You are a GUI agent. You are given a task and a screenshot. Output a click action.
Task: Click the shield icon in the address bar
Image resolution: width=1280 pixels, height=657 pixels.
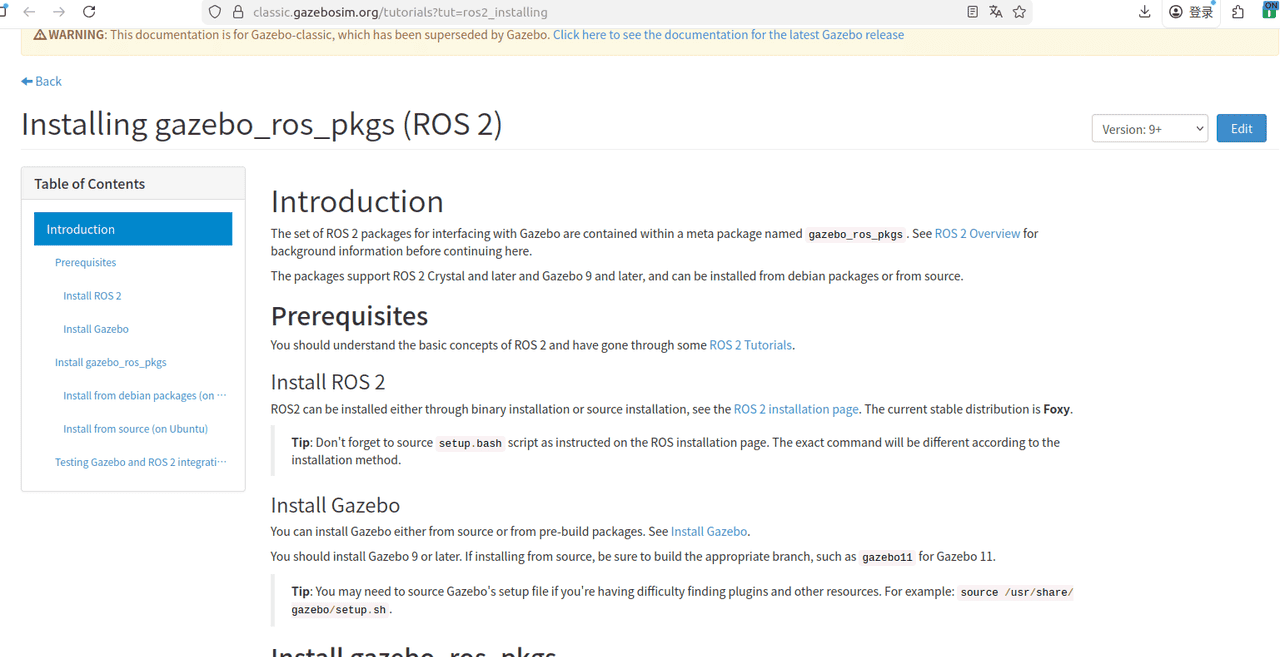click(x=214, y=12)
